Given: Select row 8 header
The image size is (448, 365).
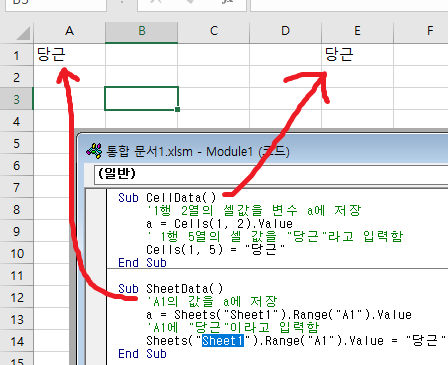Looking at the screenshot, I should point(17,209).
